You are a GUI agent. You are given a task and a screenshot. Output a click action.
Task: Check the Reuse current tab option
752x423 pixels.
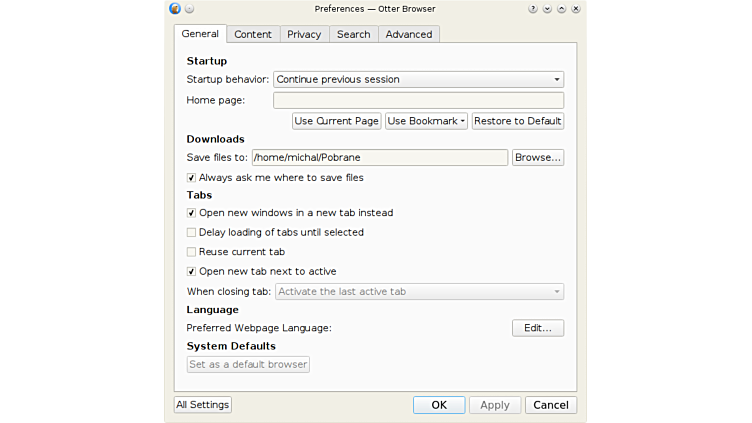click(x=192, y=252)
